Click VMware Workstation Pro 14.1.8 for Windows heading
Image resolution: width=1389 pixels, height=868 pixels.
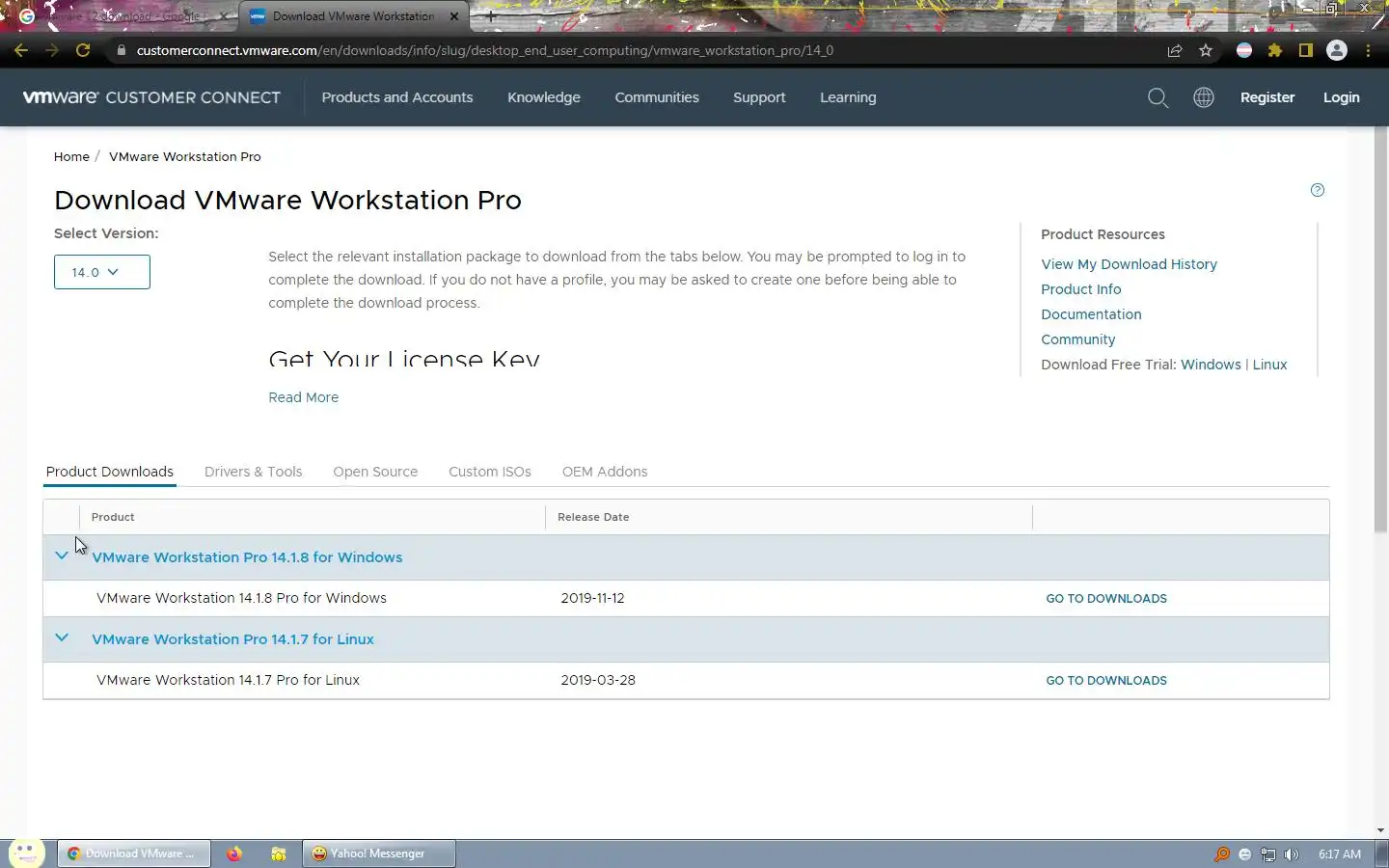tap(247, 557)
